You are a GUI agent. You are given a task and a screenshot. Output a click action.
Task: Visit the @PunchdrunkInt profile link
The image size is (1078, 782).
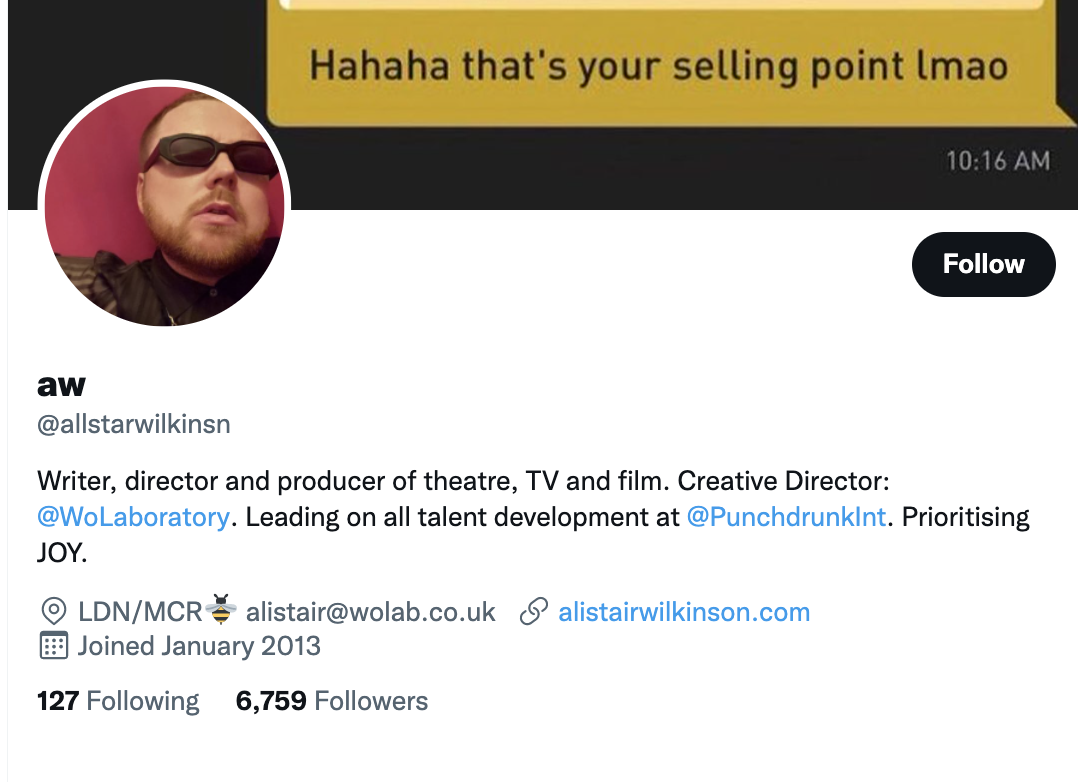point(787,518)
